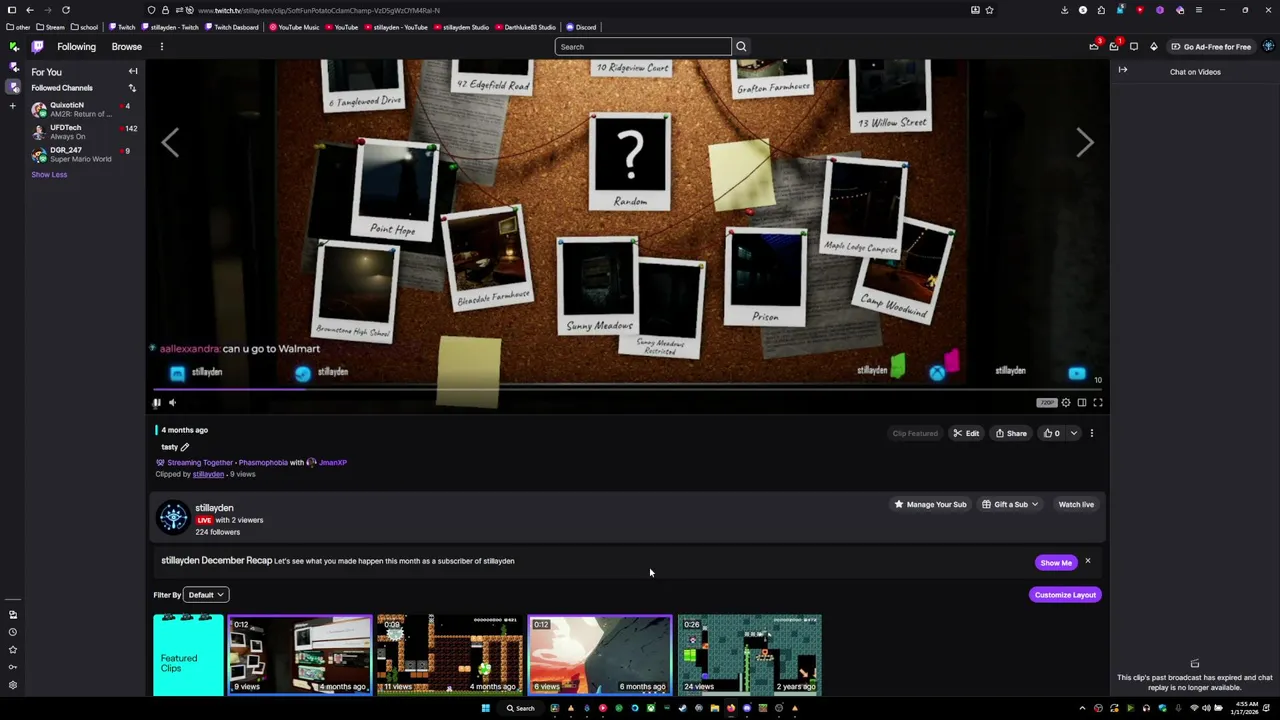
Task: Open the Phasmophobia category link
Action: click(x=263, y=462)
